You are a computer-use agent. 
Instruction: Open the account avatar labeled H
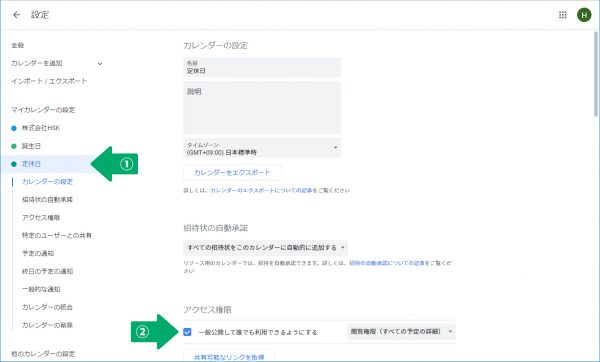tap(584, 15)
